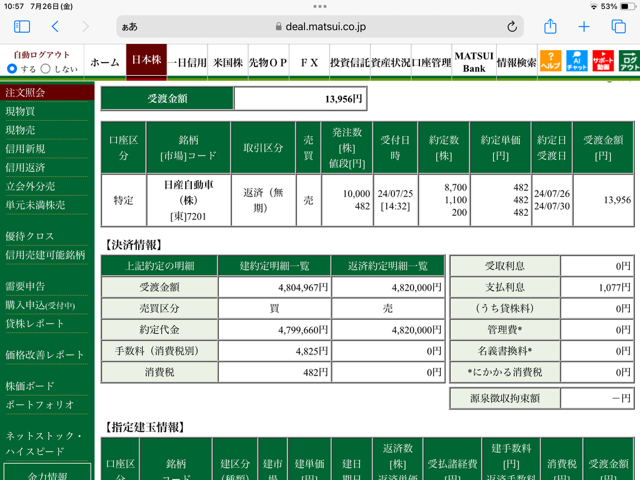Select 自動ログアウト する radio button
The width and height of the screenshot is (640, 480).
tap(12, 69)
